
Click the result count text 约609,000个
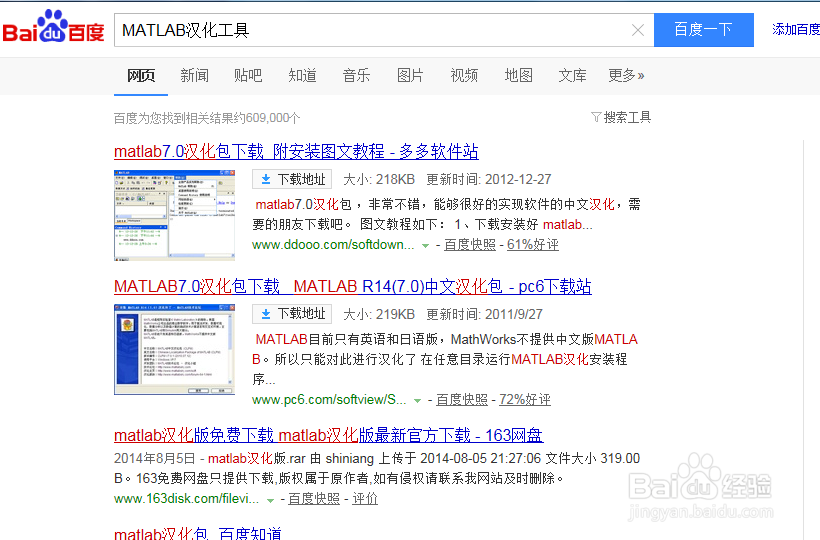tap(266, 118)
